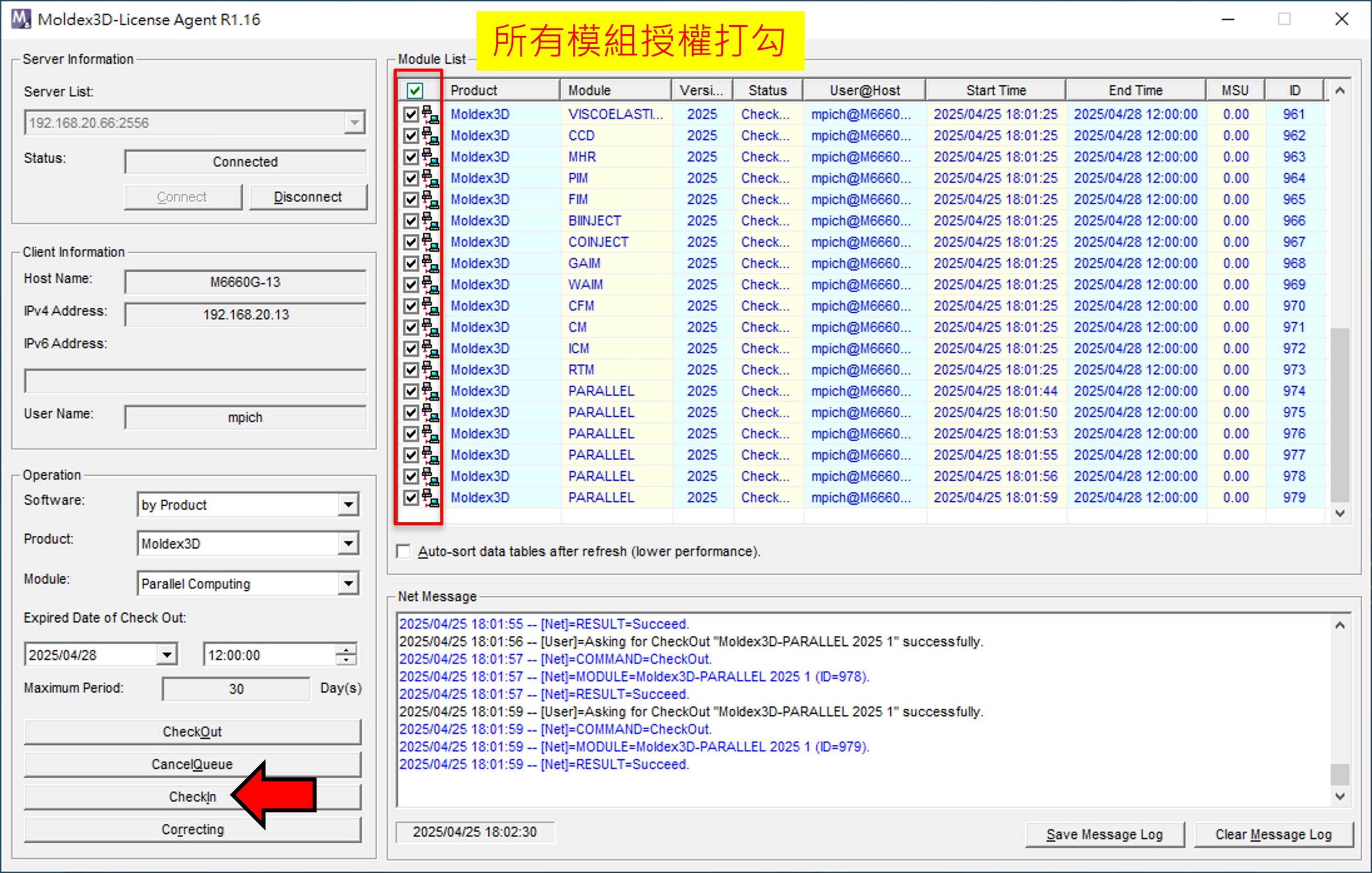Click the Moldex3D app icon in title bar
Image resolution: width=1372 pixels, height=873 pixels.
[x=21, y=19]
